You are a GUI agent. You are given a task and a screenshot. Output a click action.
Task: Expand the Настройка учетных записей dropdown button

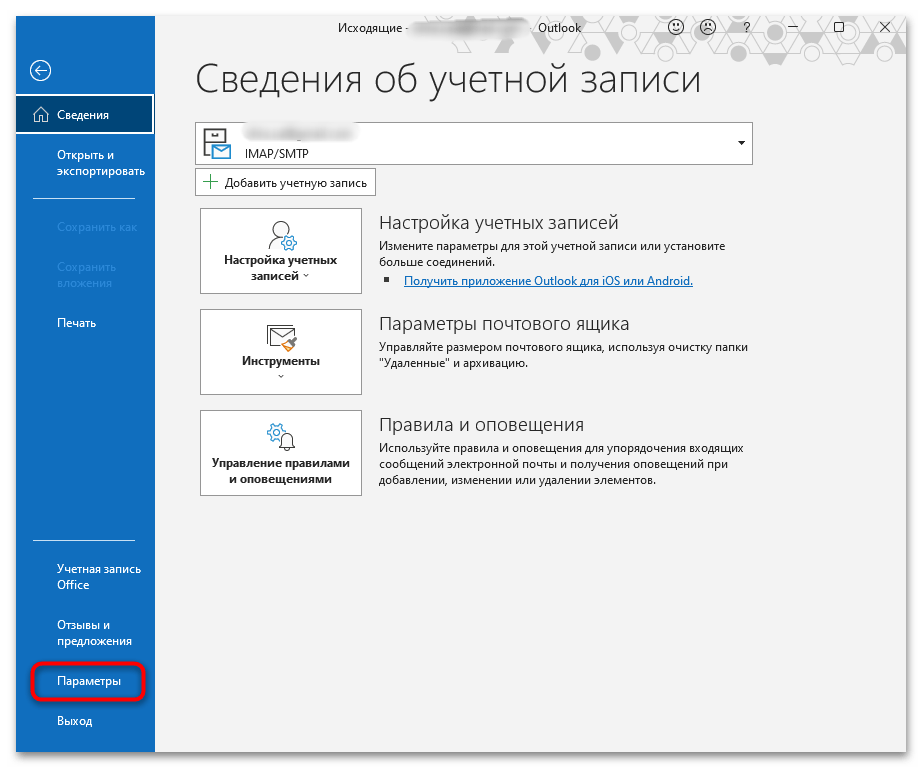tap(281, 267)
